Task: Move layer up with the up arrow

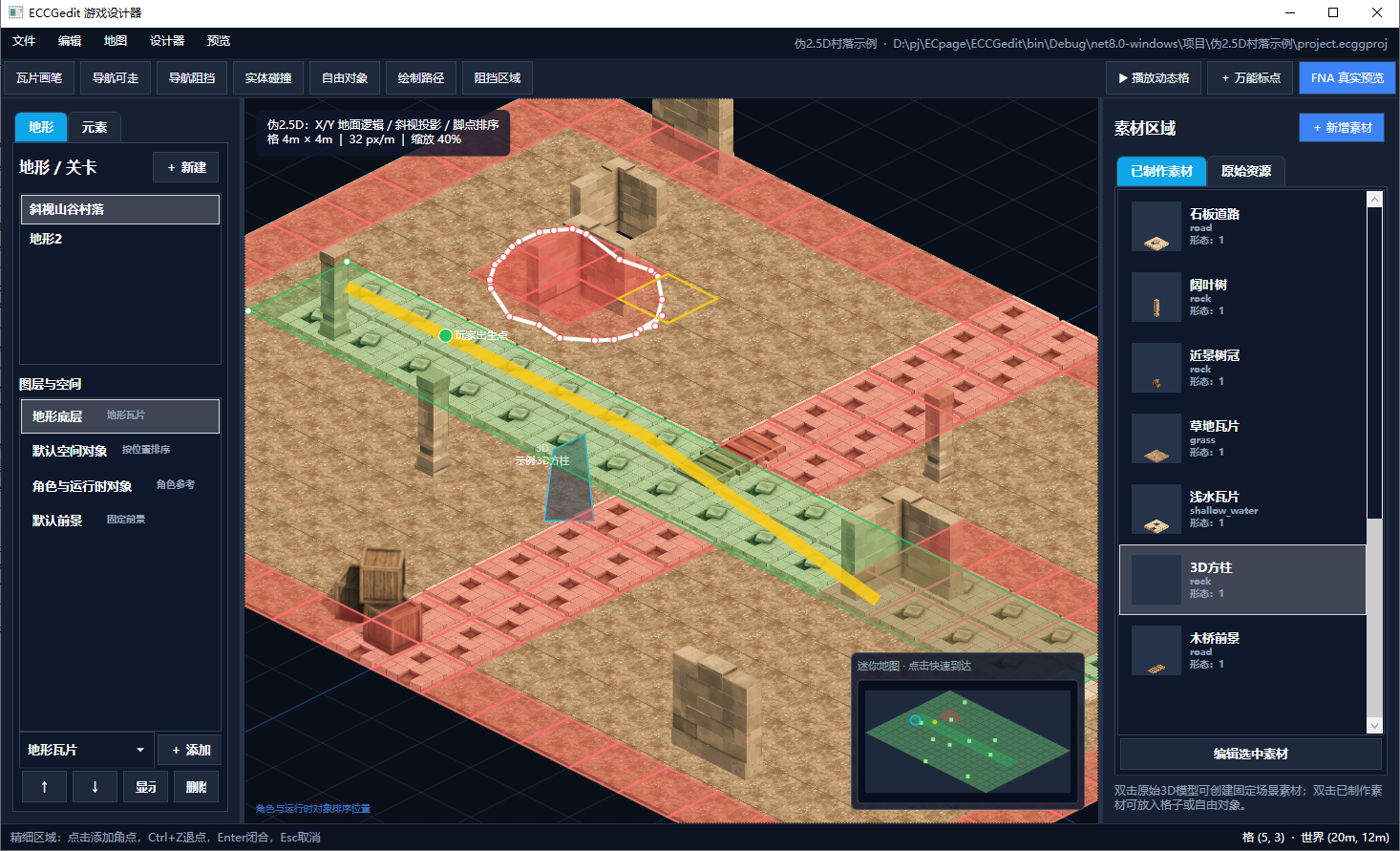Action: pos(44,787)
